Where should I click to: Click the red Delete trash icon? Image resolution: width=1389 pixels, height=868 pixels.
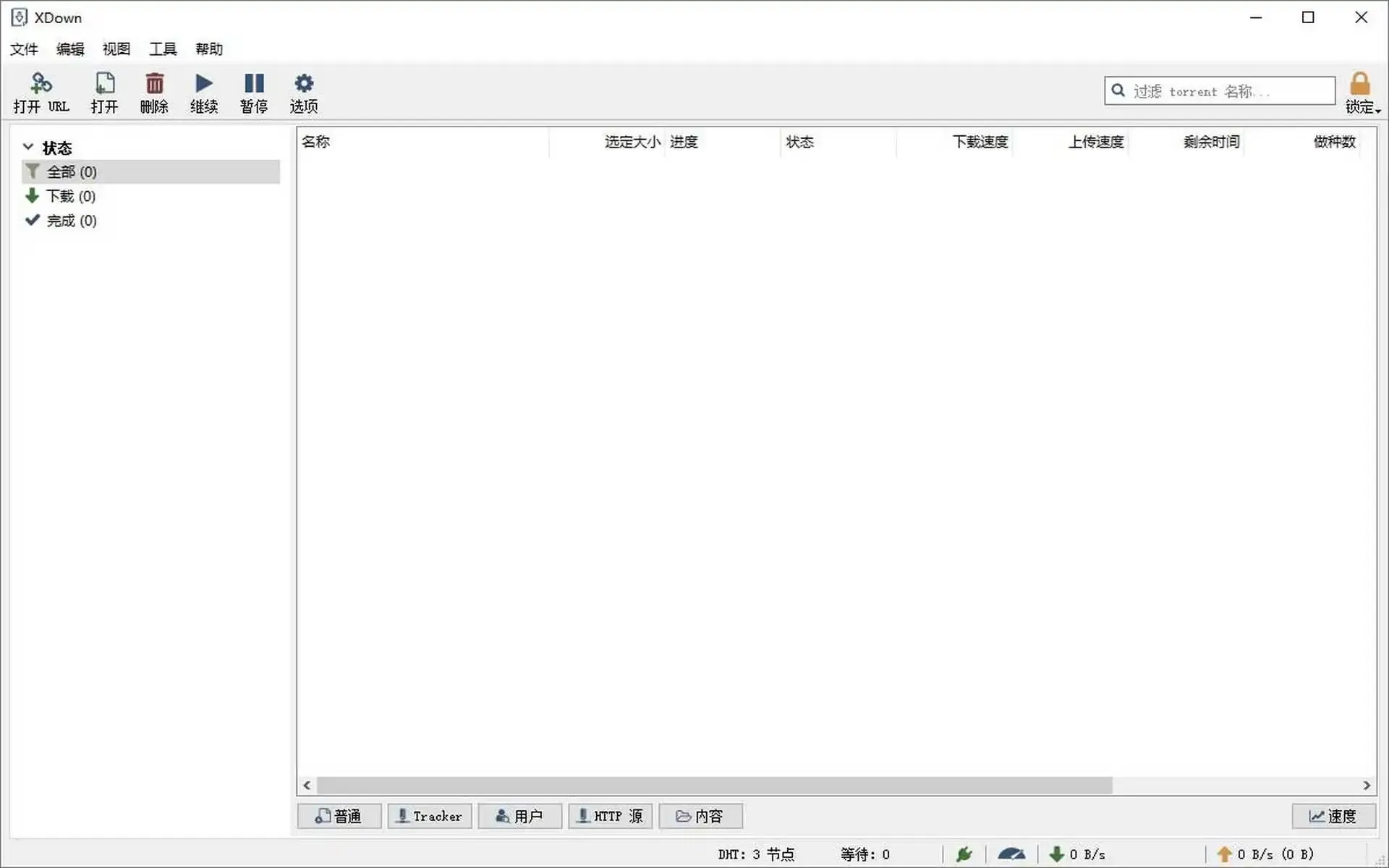154,84
